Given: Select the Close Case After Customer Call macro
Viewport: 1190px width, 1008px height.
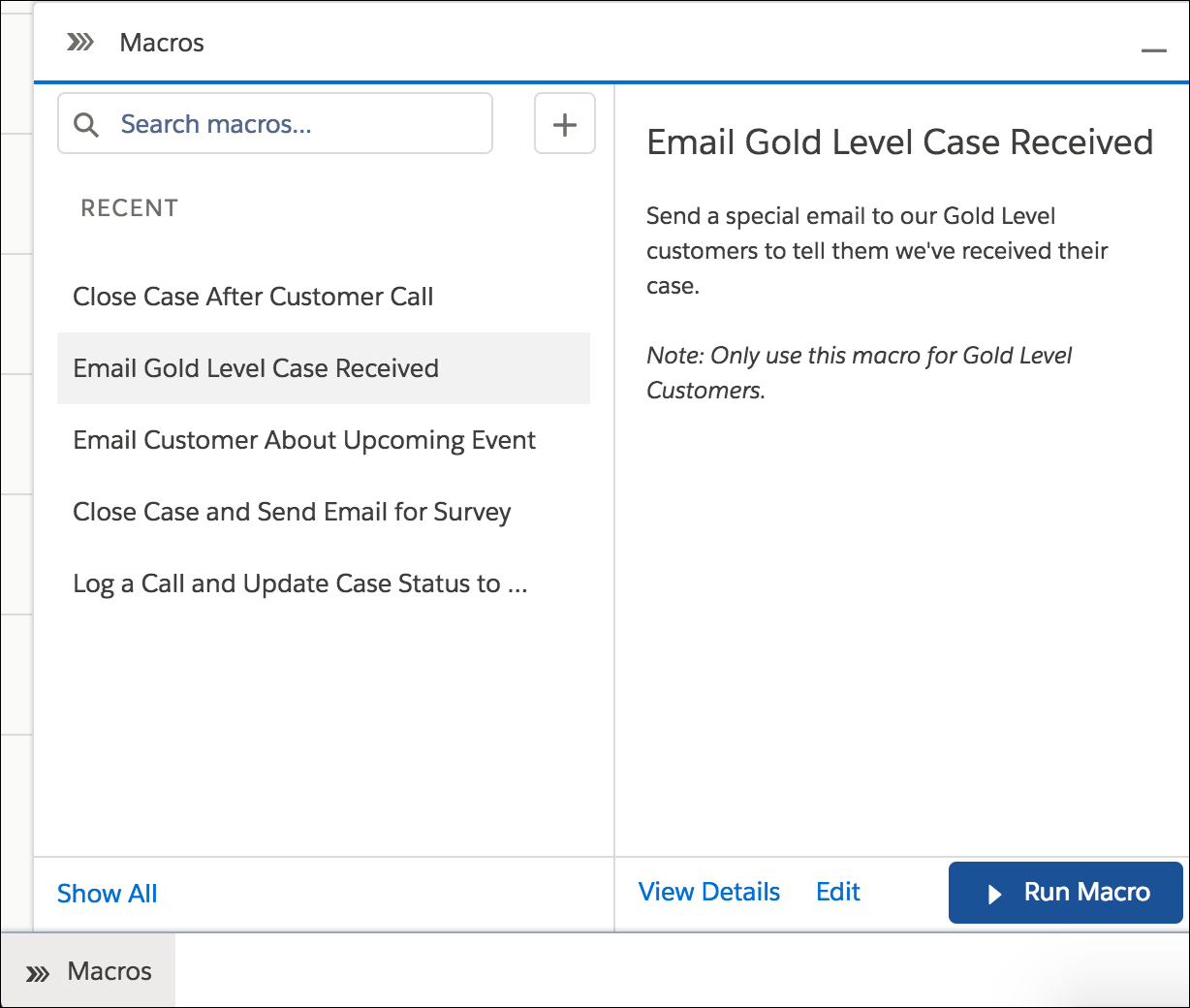Looking at the screenshot, I should (x=253, y=297).
